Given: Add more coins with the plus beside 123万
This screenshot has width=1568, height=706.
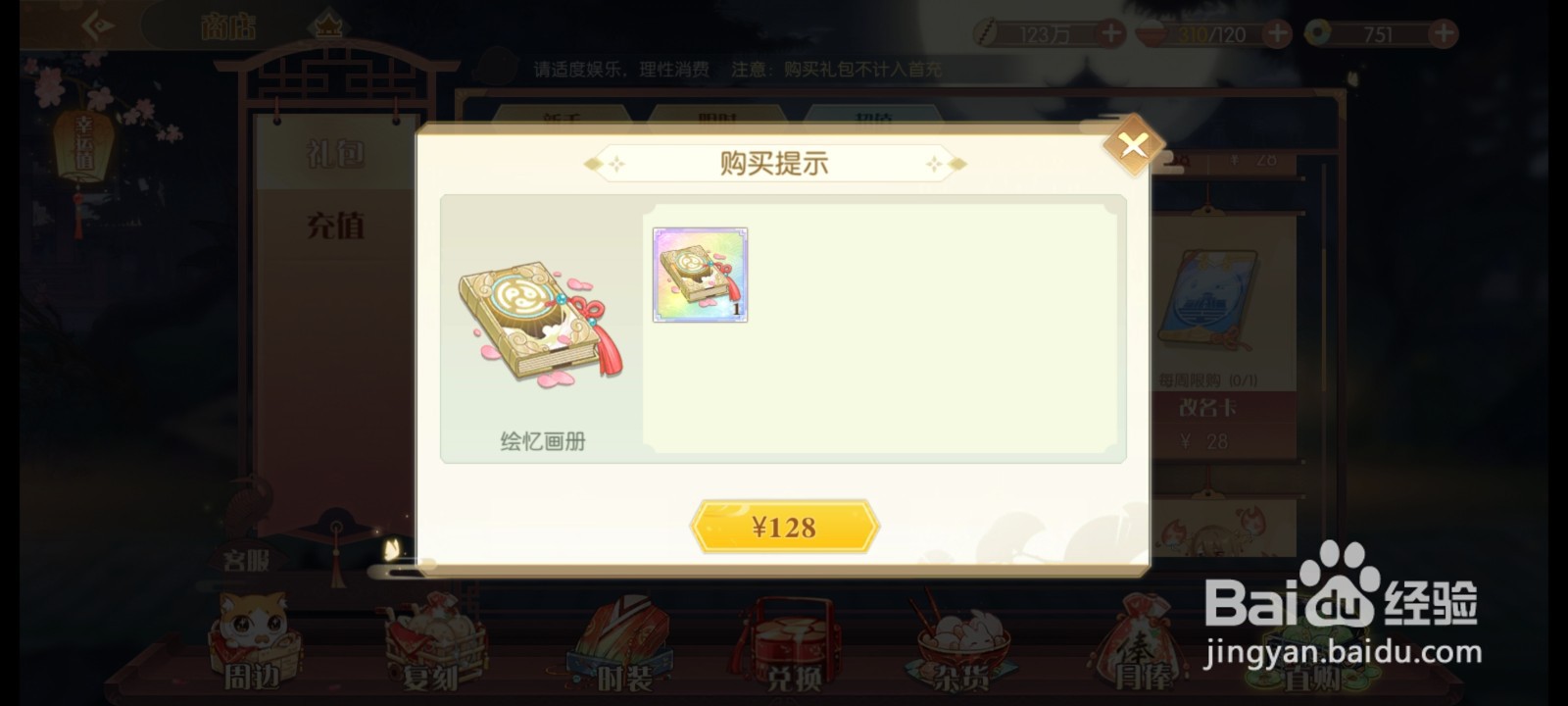Looking at the screenshot, I should [x=1110, y=33].
